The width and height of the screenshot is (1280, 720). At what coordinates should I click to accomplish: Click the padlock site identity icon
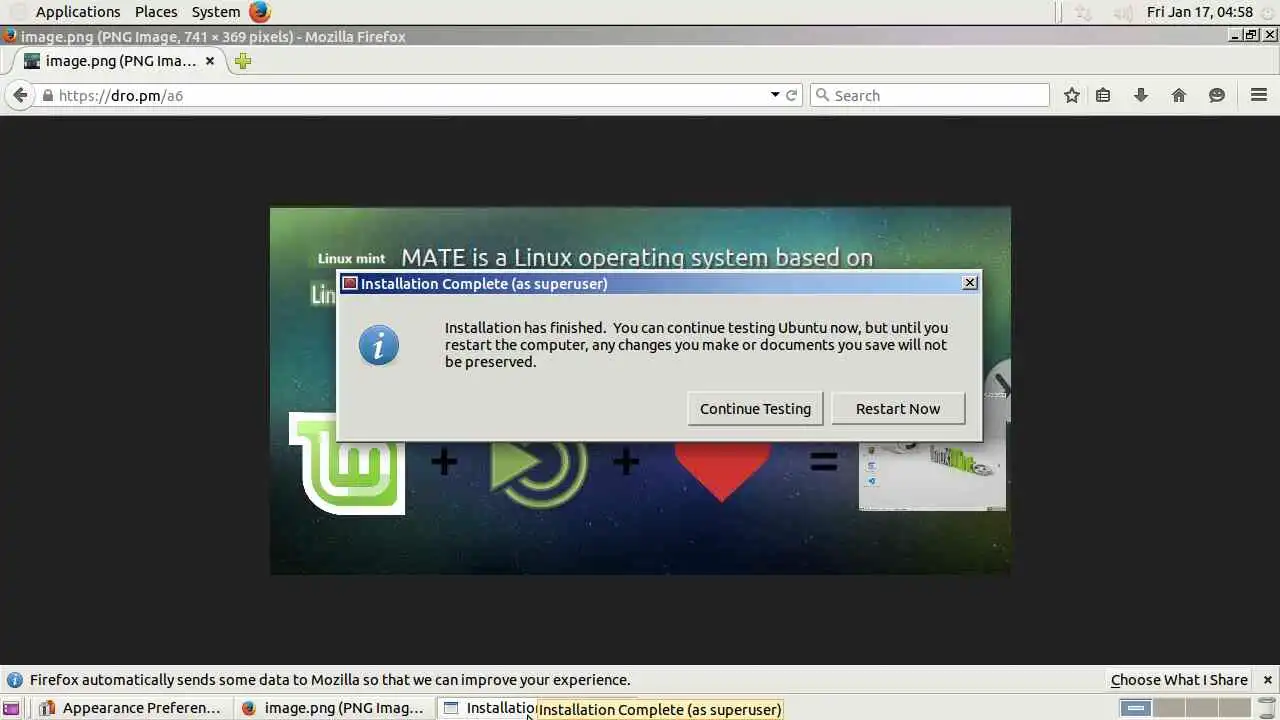(x=47, y=96)
